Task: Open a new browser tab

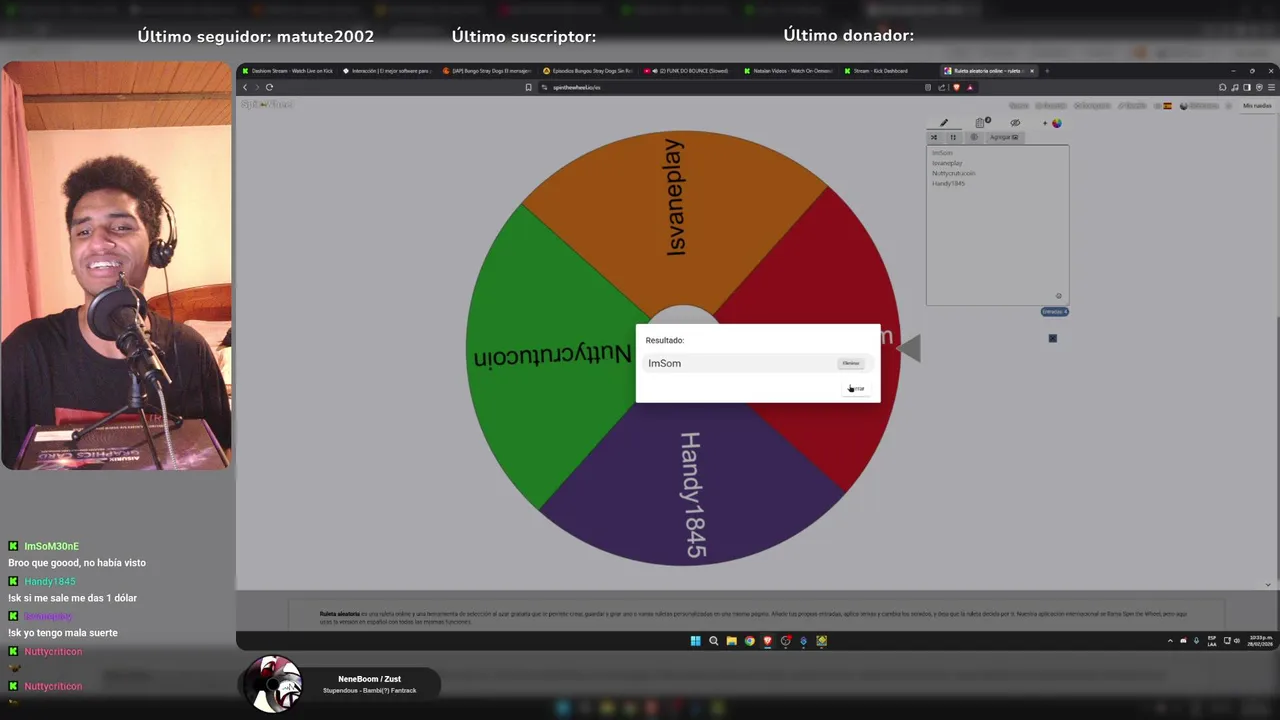Action: (x=1047, y=71)
